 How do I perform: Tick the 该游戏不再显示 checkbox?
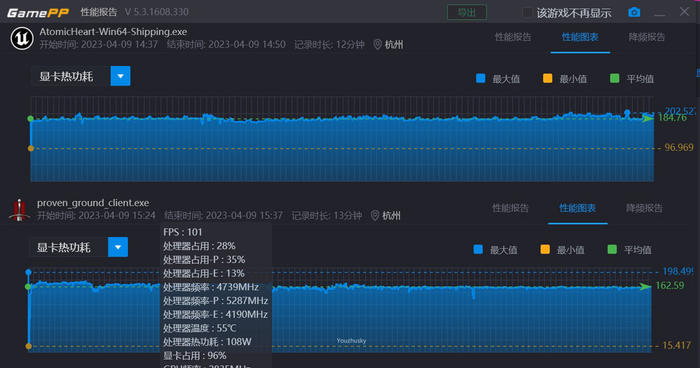coord(527,13)
